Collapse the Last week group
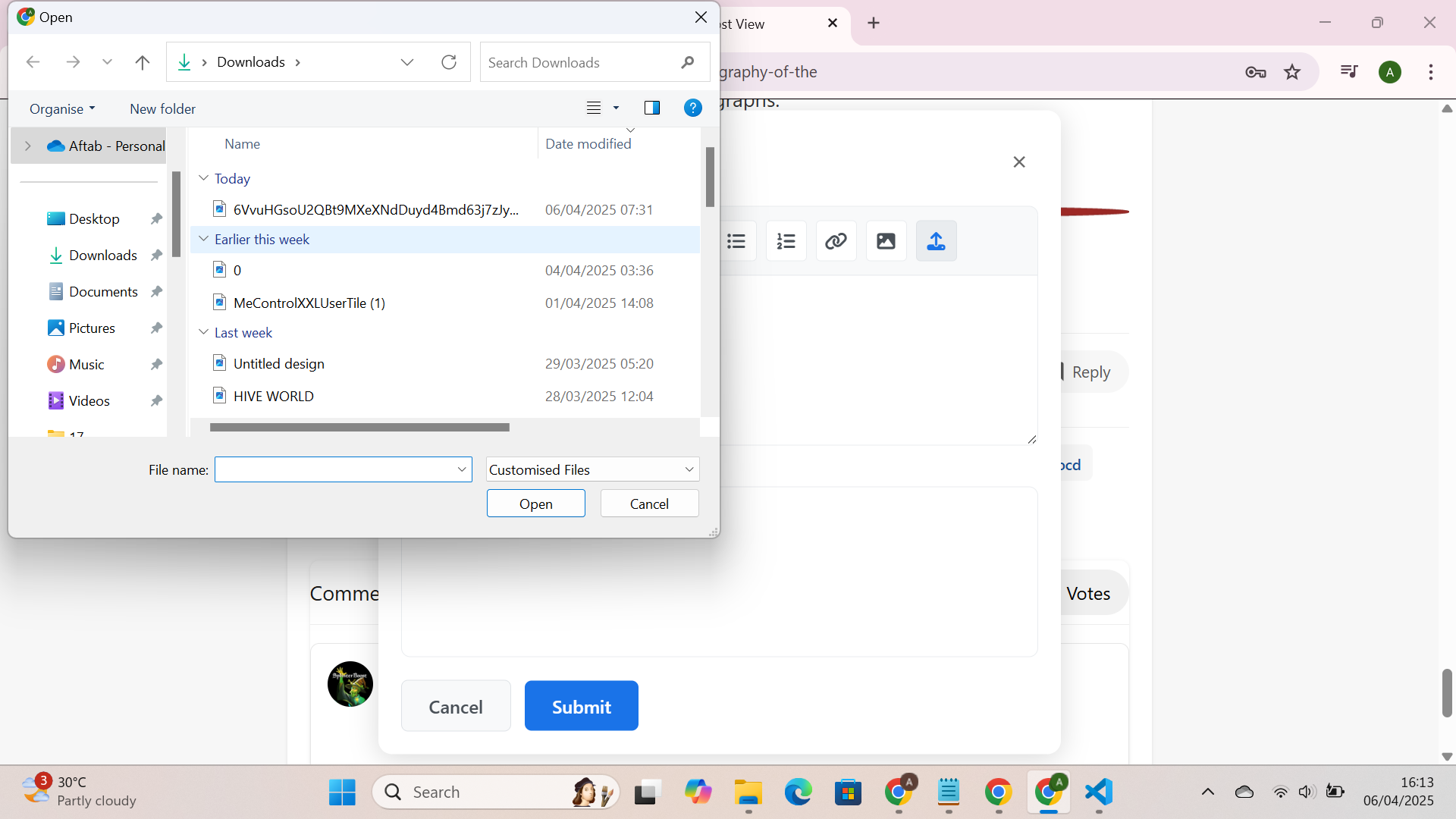1456x819 pixels. pyautogui.click(x=203, y=331)
